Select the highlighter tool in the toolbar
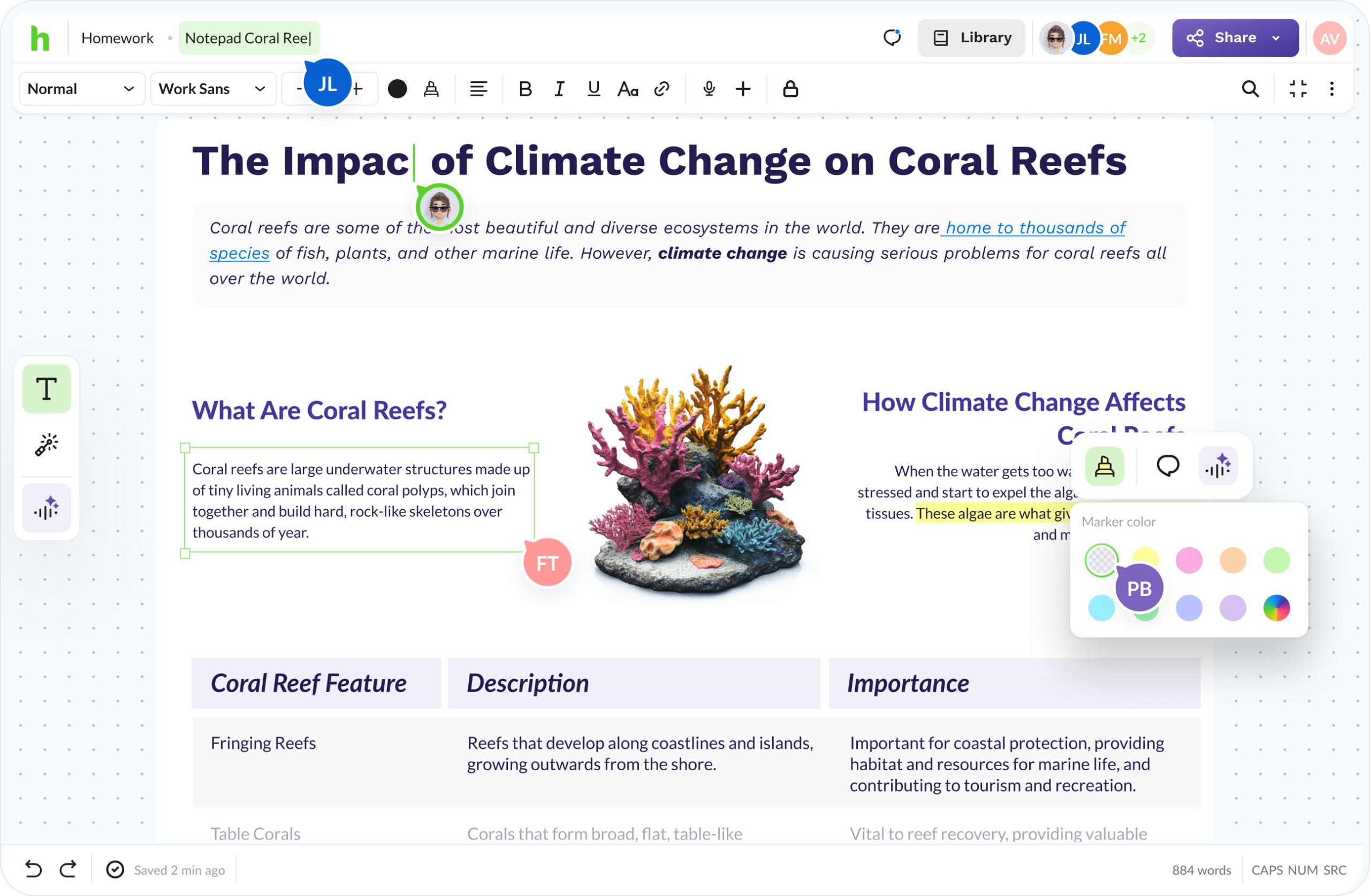Image resolution: width=1370 pixels, height=896 pixels. [431, 89]
